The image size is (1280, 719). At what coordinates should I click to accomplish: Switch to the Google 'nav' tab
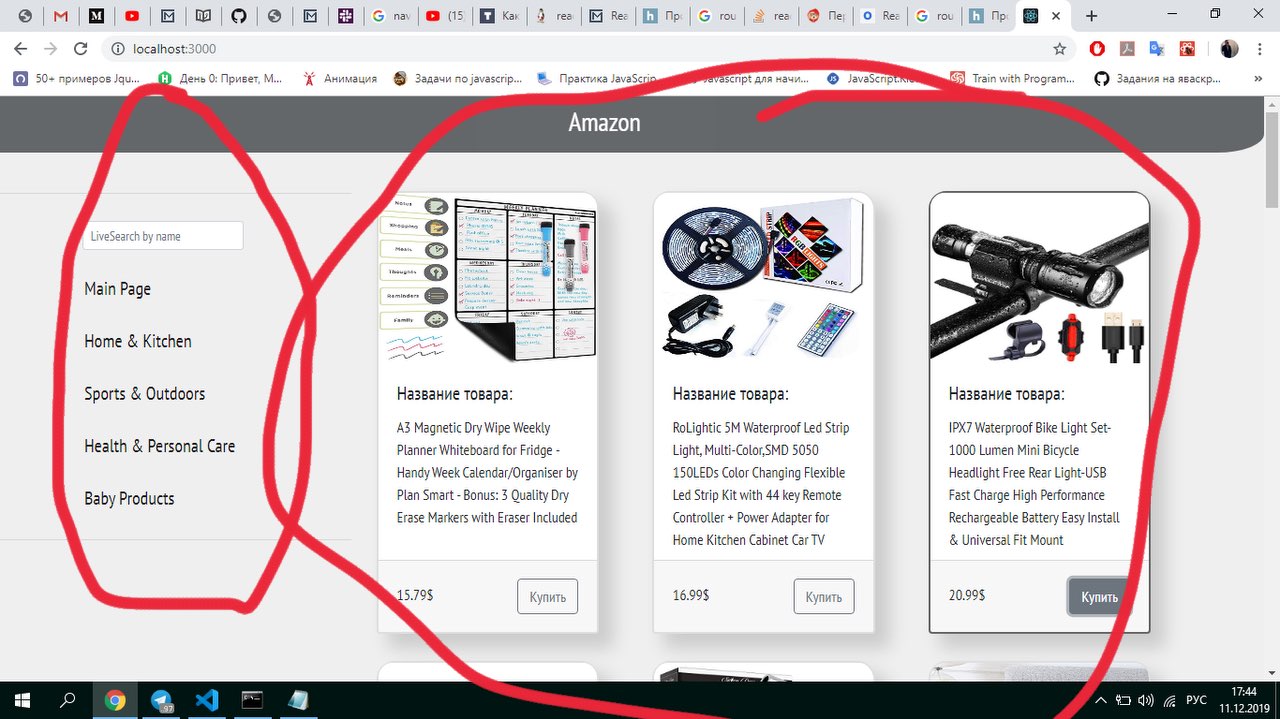click(x=390, y=16)
